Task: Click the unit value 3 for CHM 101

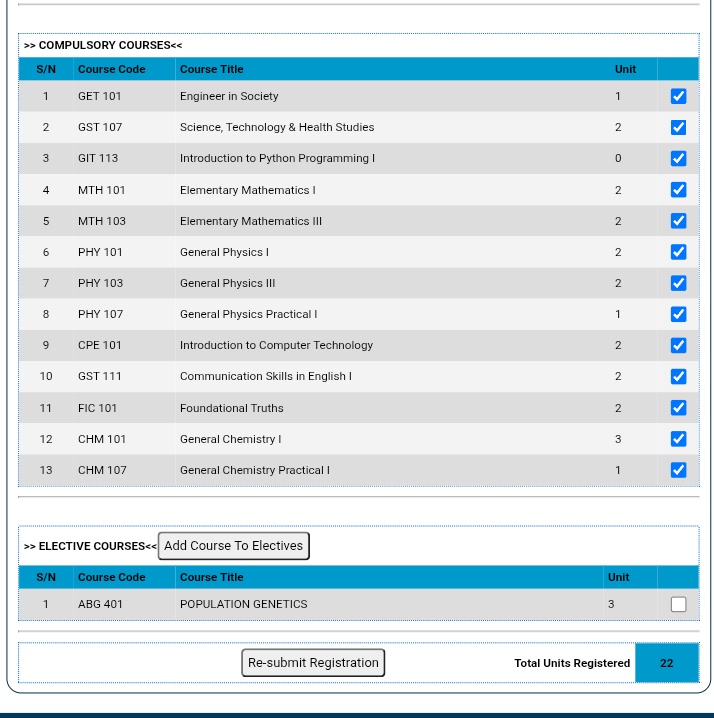Action: (618, 439)
